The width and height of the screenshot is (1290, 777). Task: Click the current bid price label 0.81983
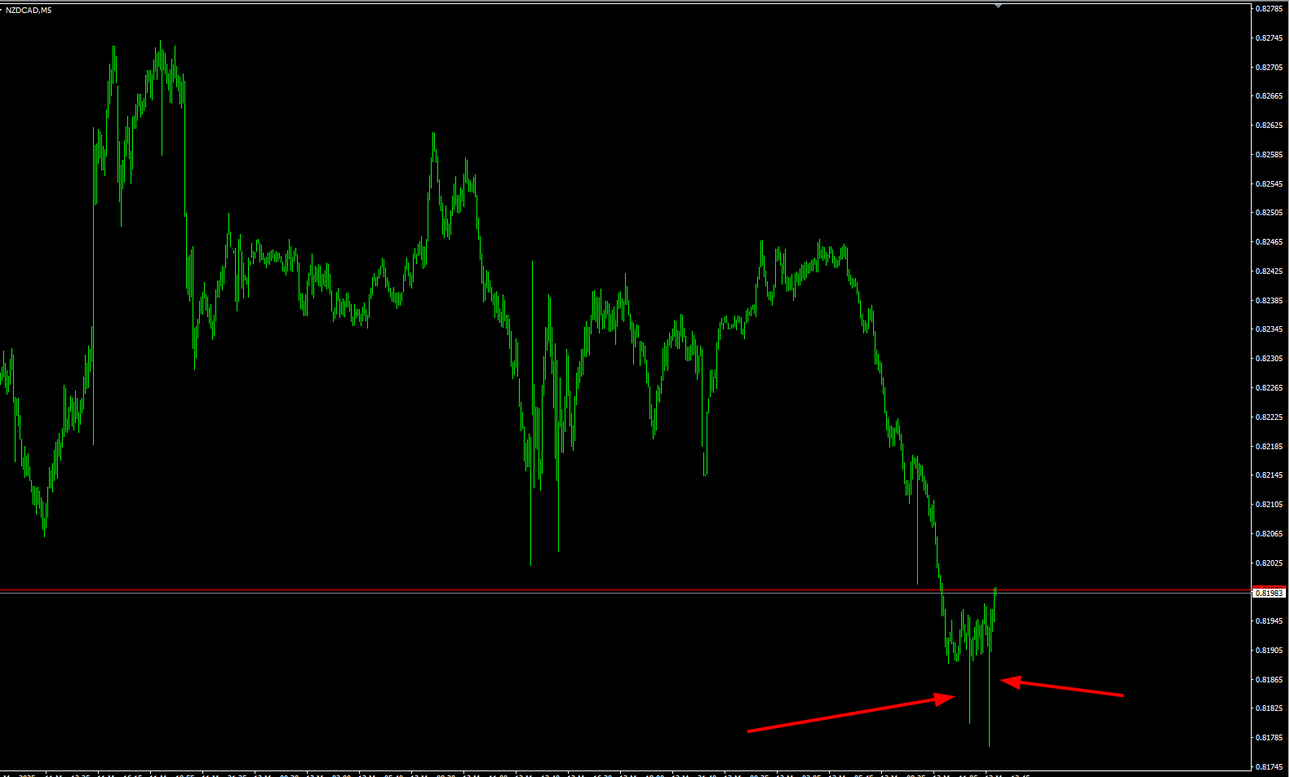(1270, 593)
